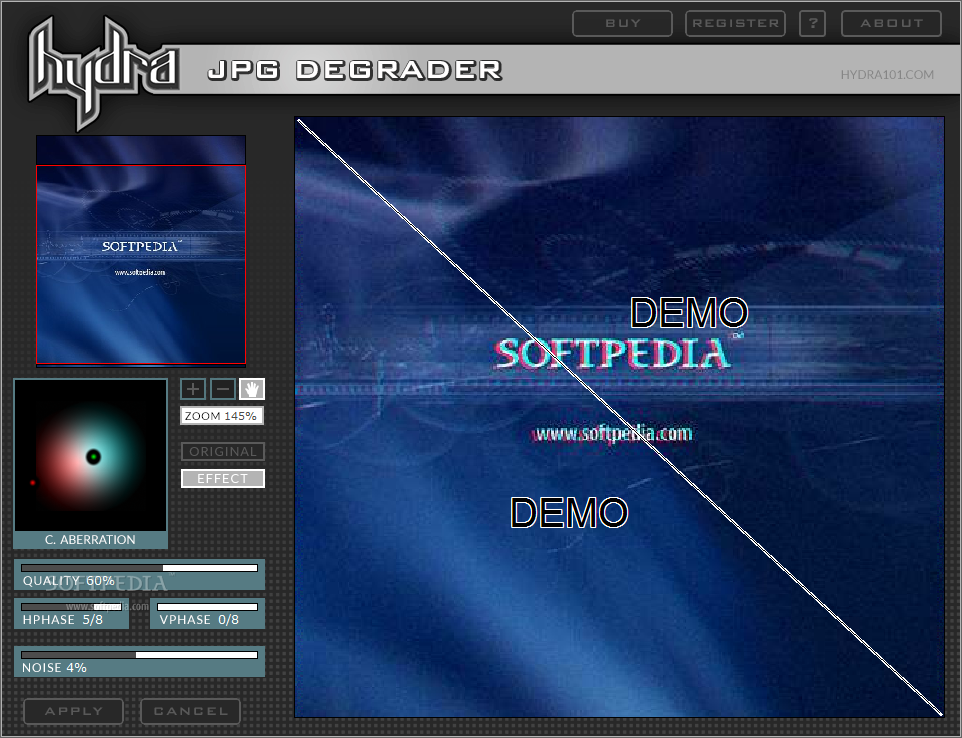The height and width of the screenshot is (738, 962).
Task: Open the REGISTER dialog
Action: [x=735, y=23]
